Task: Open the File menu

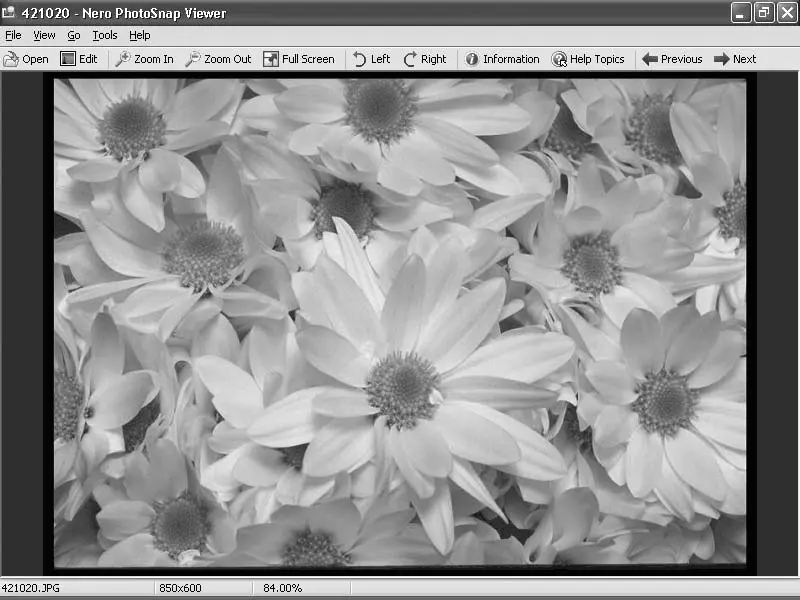Action: coord(13,35)
